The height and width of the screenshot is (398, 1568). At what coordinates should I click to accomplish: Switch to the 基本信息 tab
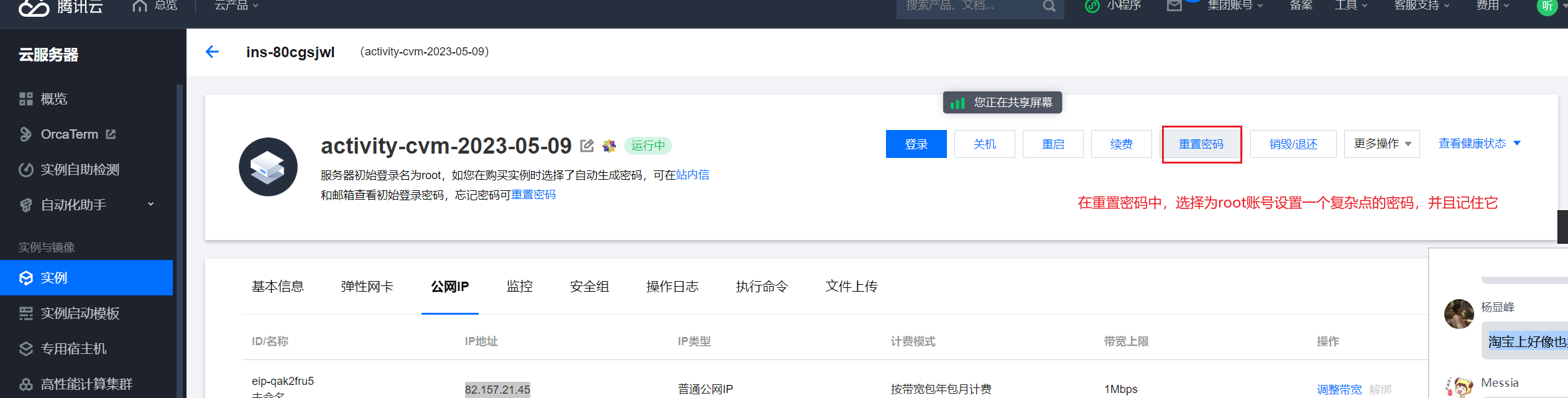277,287
